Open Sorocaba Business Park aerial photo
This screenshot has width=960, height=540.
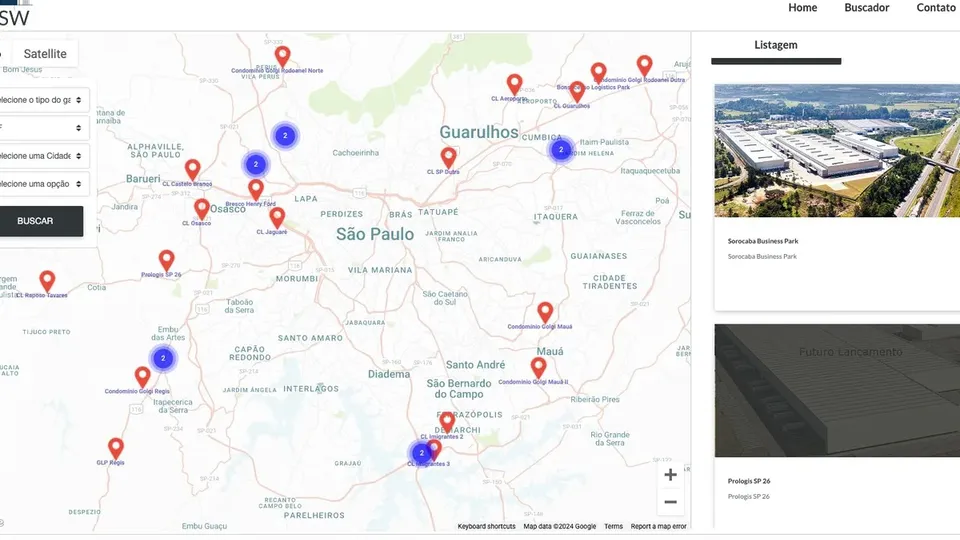point(837,150)
